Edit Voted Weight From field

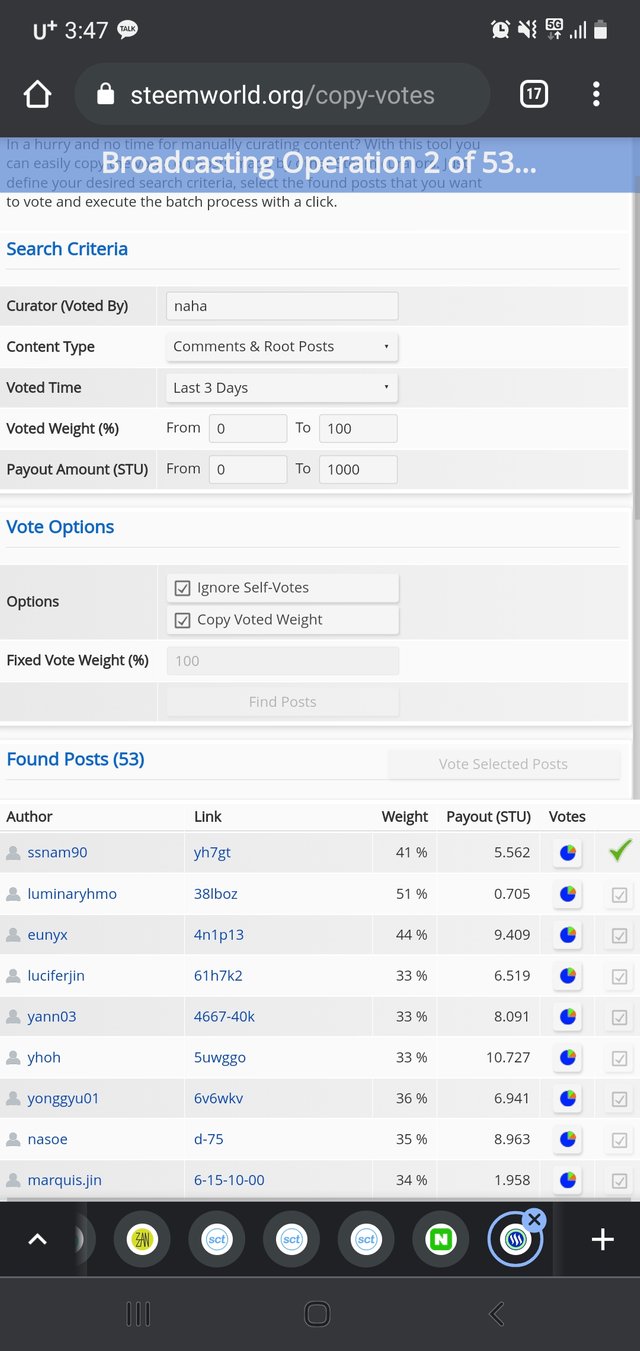(x=248, y=428)
